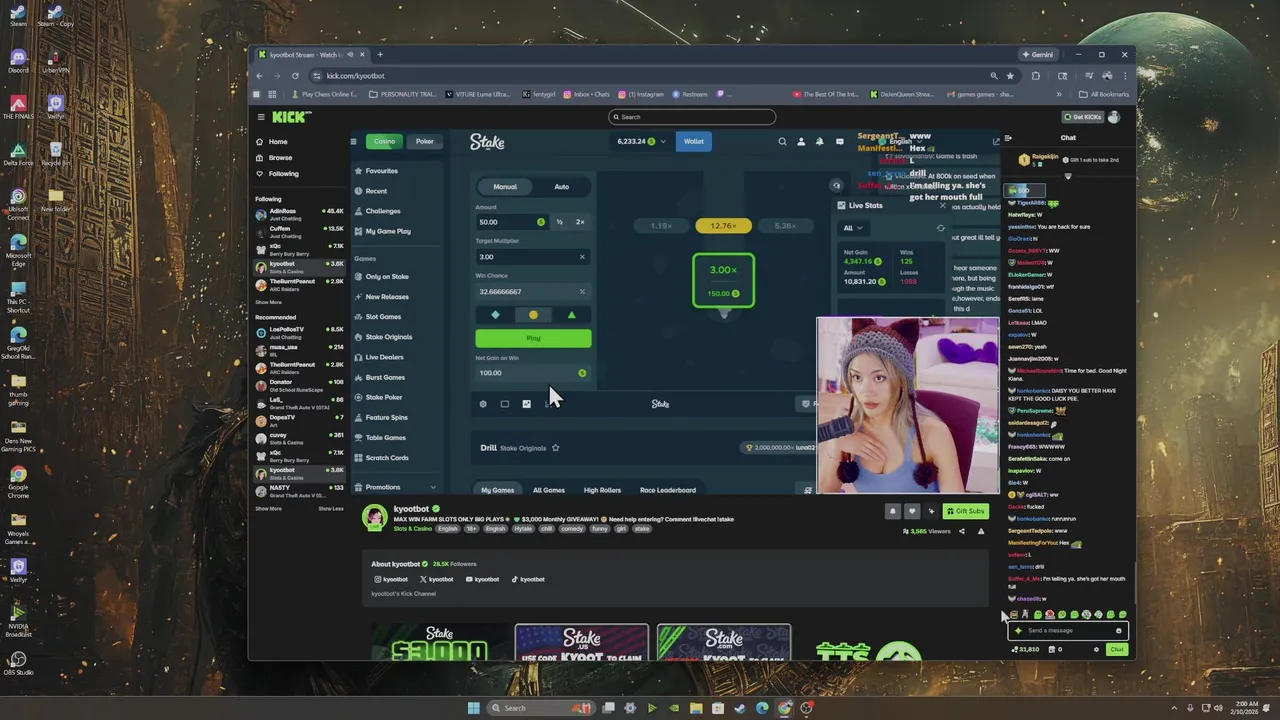Open browser extensions puzzle icon
This screenshot has height=720, width=1280.
pos(1035,76)
